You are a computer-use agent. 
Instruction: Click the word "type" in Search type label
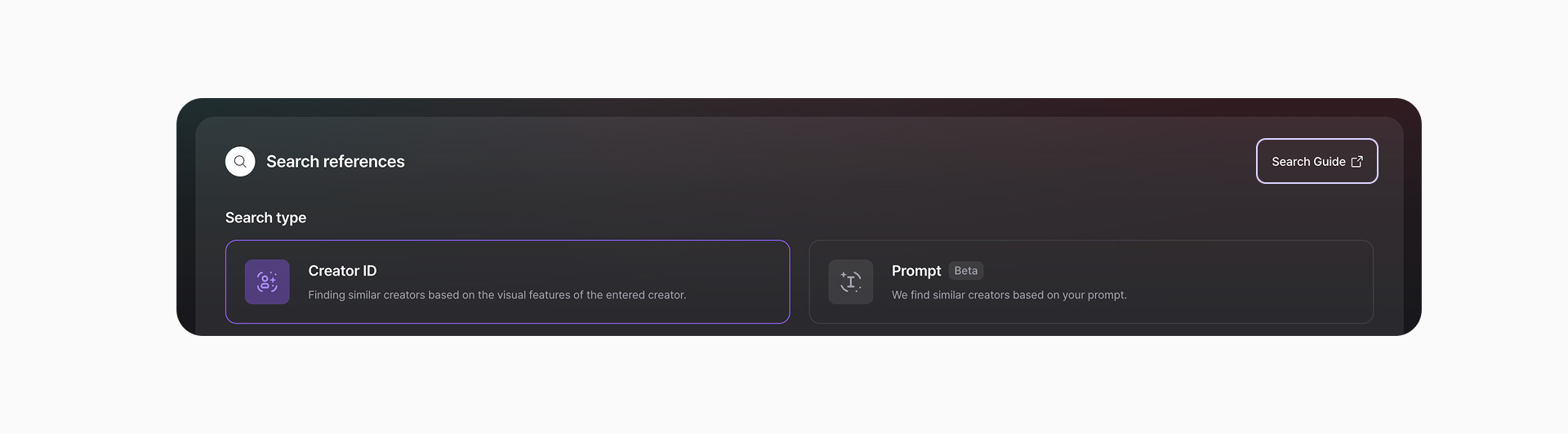[x=291, y=218]
